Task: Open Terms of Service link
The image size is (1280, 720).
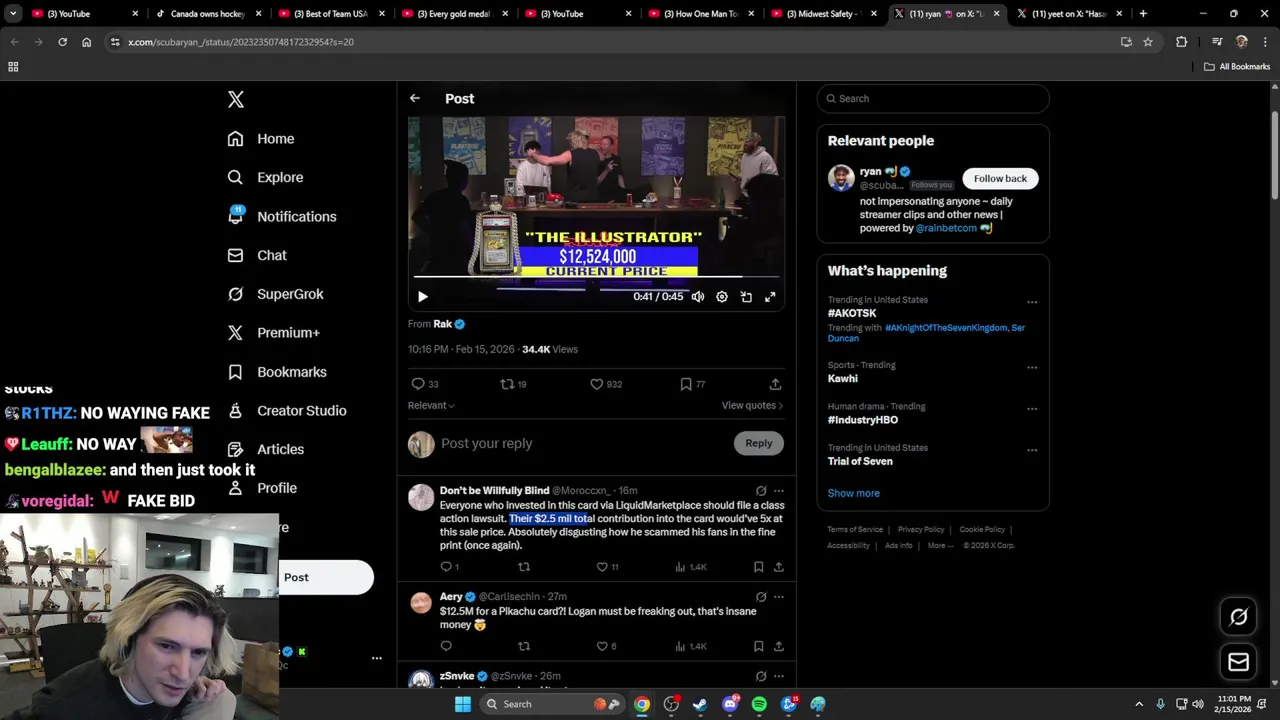Action: tap(855, 529)
